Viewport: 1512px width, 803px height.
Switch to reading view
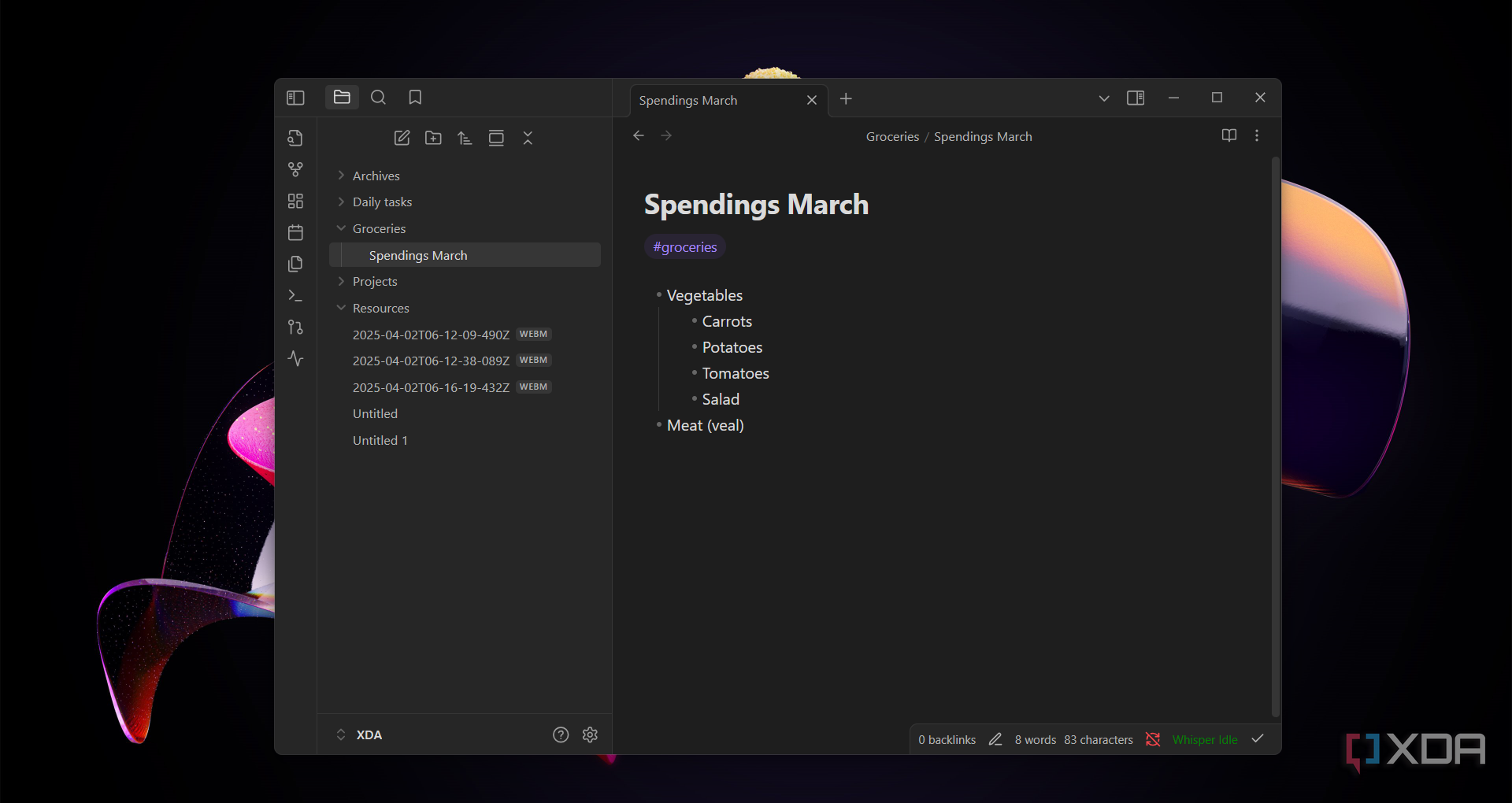(x=1228, y=135)
